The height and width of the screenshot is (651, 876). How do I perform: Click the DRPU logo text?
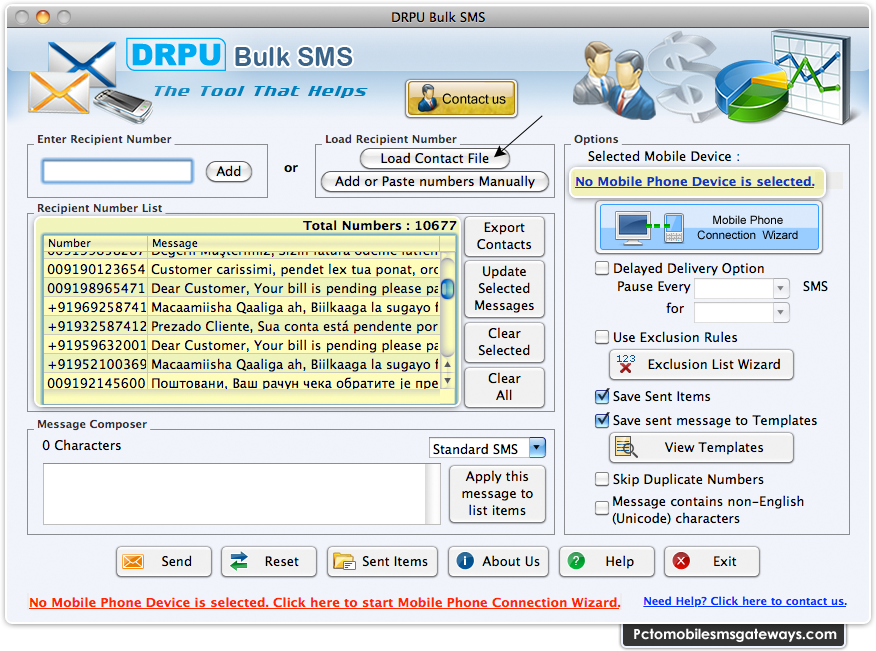click(x=176, y=55)
